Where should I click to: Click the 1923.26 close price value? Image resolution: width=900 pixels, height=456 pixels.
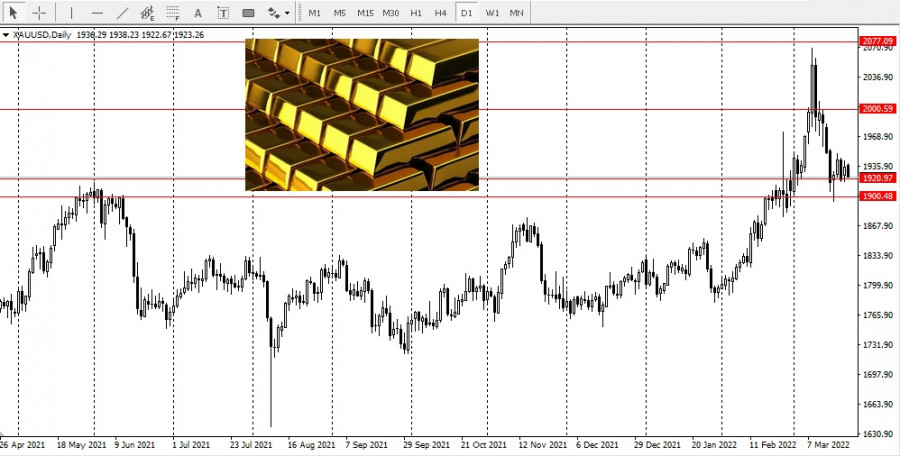(x=189, y=35)
